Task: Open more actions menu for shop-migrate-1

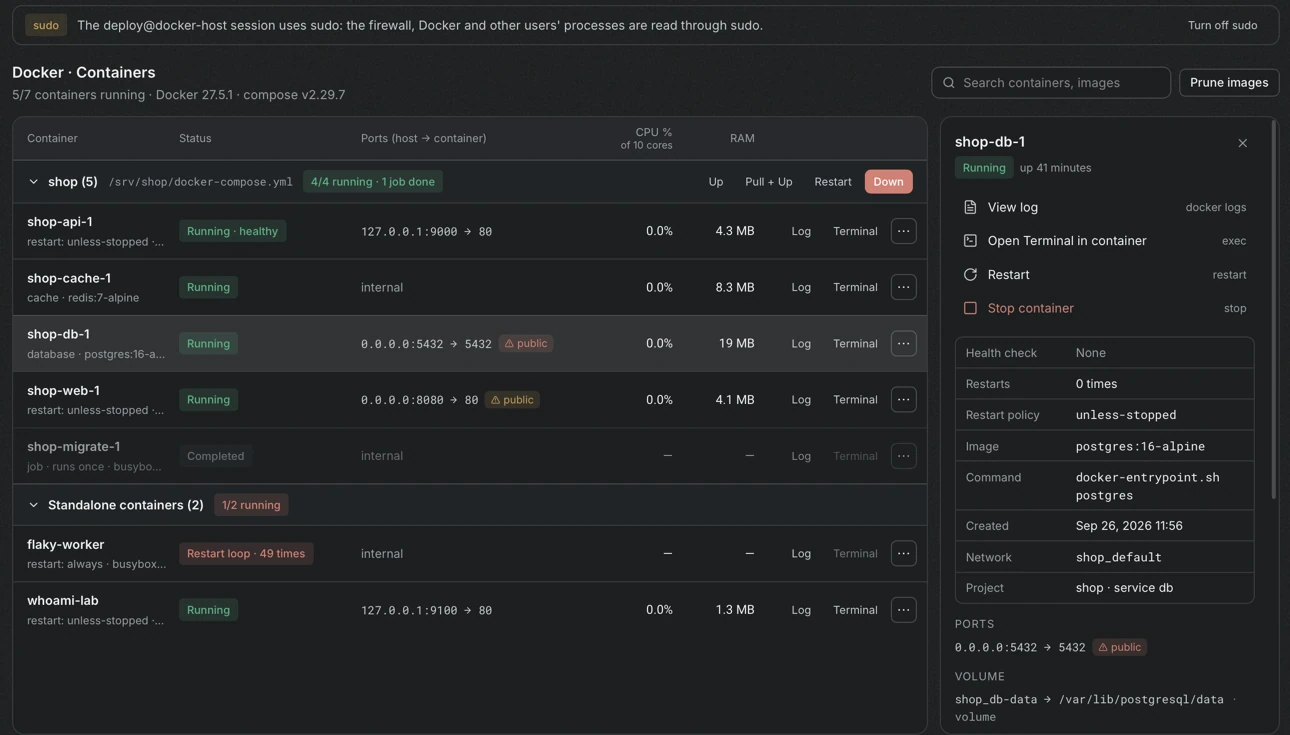Action: pyautogui.click(x=903, y=456)
